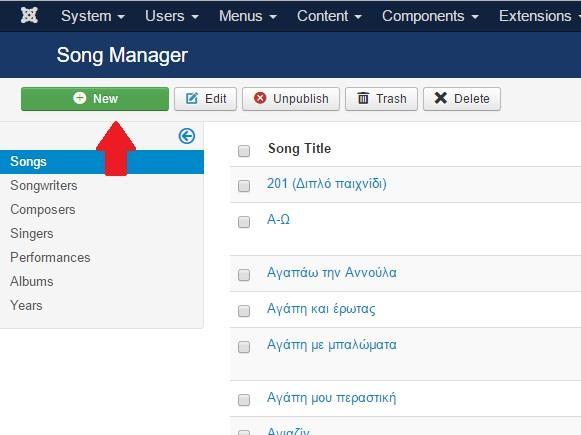This screenshot has height=435, width=581.
Task: Open the Menus dropdown
Action: tap(248, 16)
